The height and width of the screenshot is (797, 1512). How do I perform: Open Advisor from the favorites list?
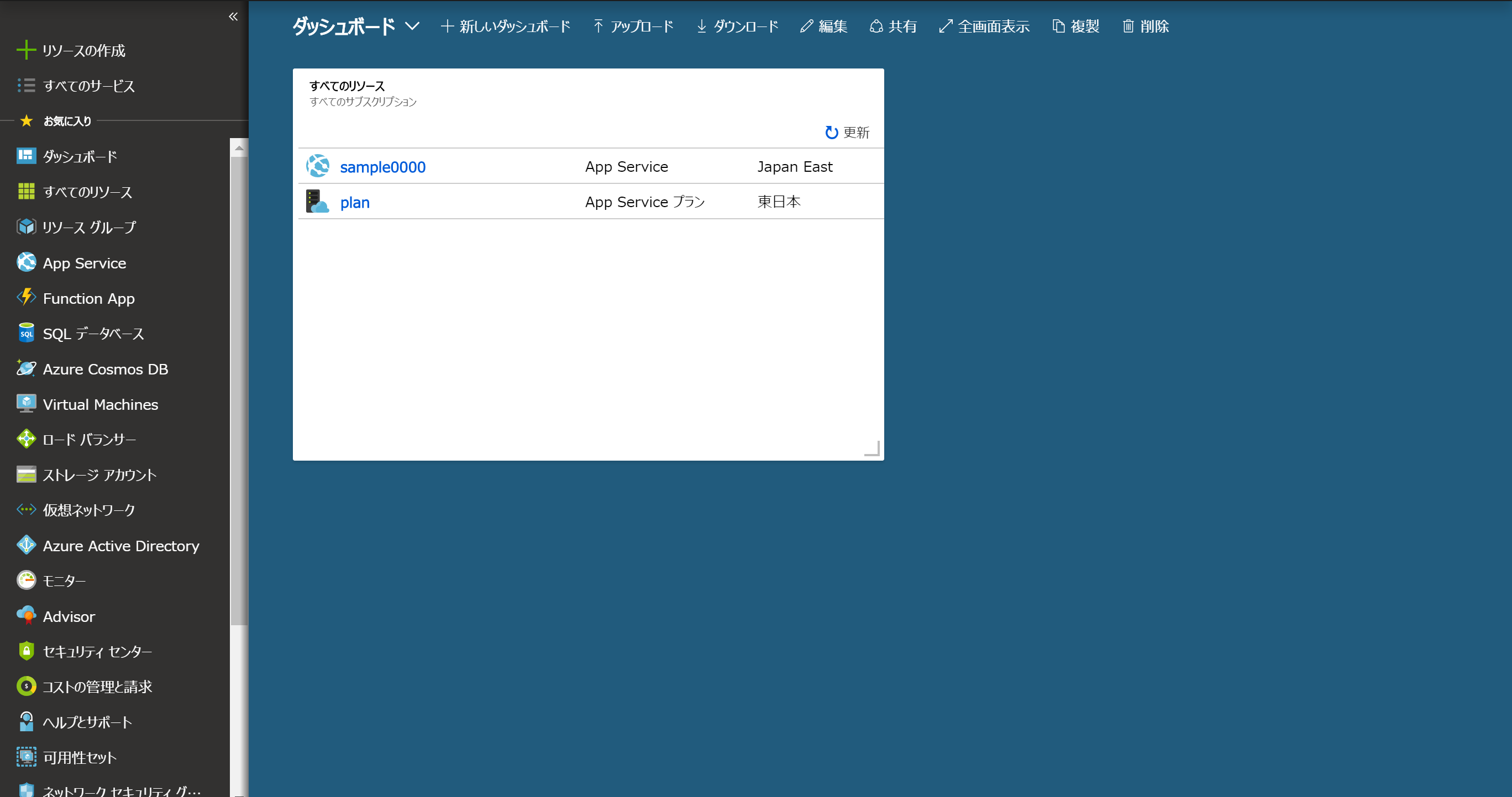pos(69,616)
